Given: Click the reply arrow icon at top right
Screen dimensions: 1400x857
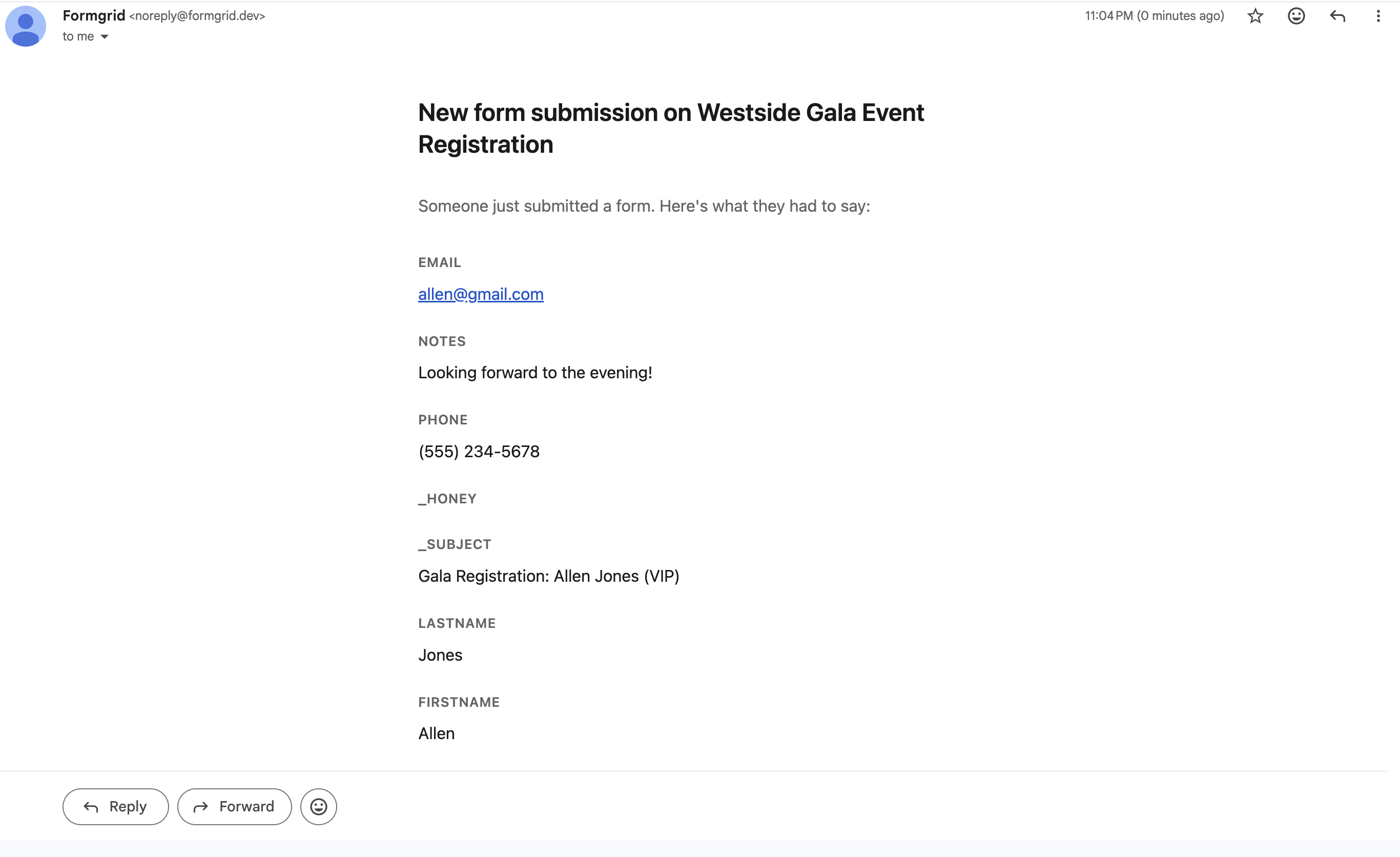Looking at the screenshot, I should pyautogui.click(x=1337, y=16).
